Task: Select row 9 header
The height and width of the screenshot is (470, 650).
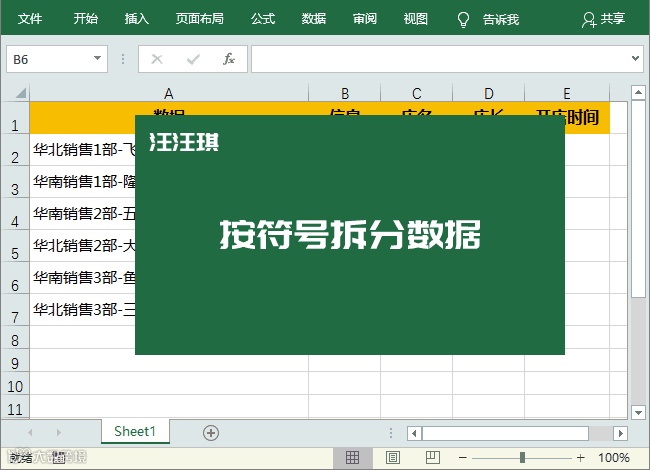Action: click(15, 360)
